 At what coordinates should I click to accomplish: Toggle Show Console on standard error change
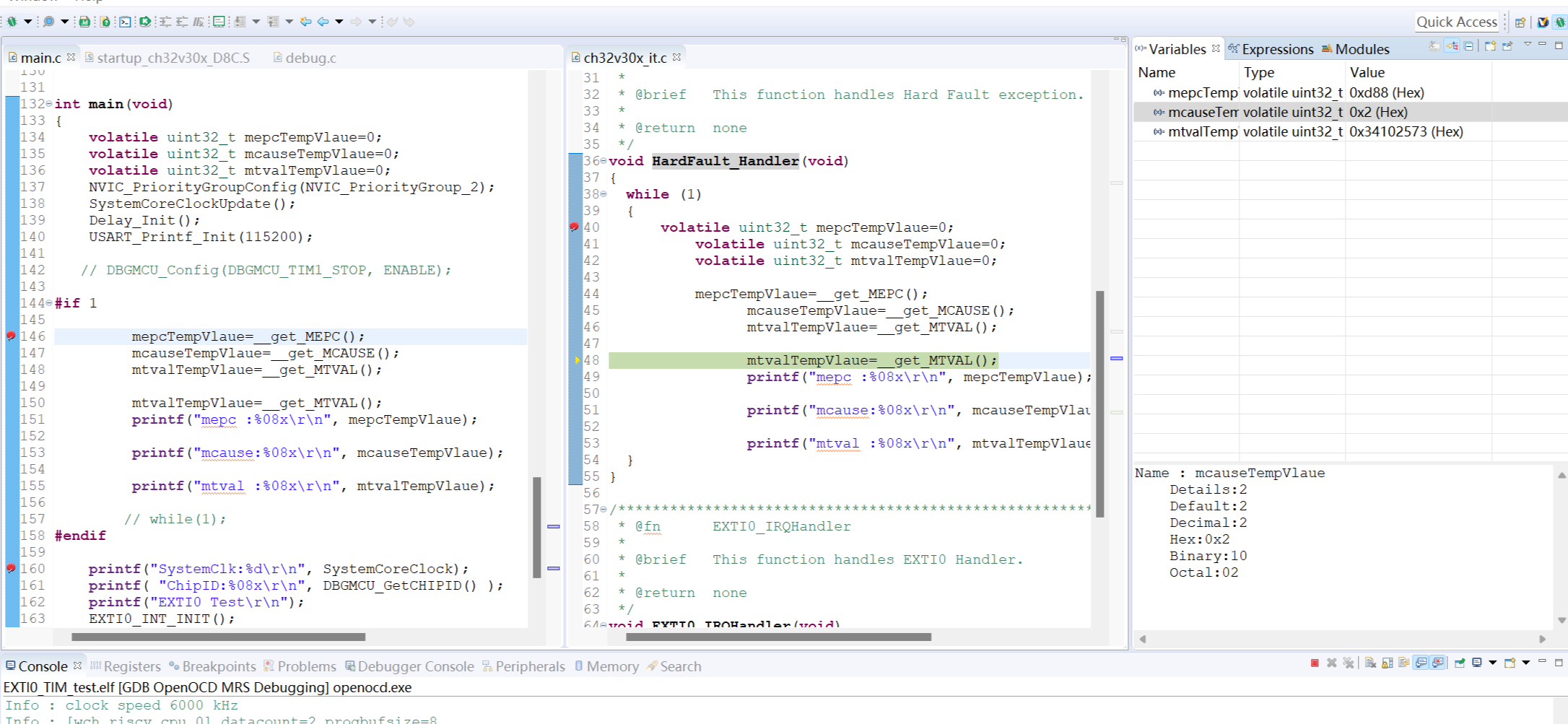pos(1437,663)
